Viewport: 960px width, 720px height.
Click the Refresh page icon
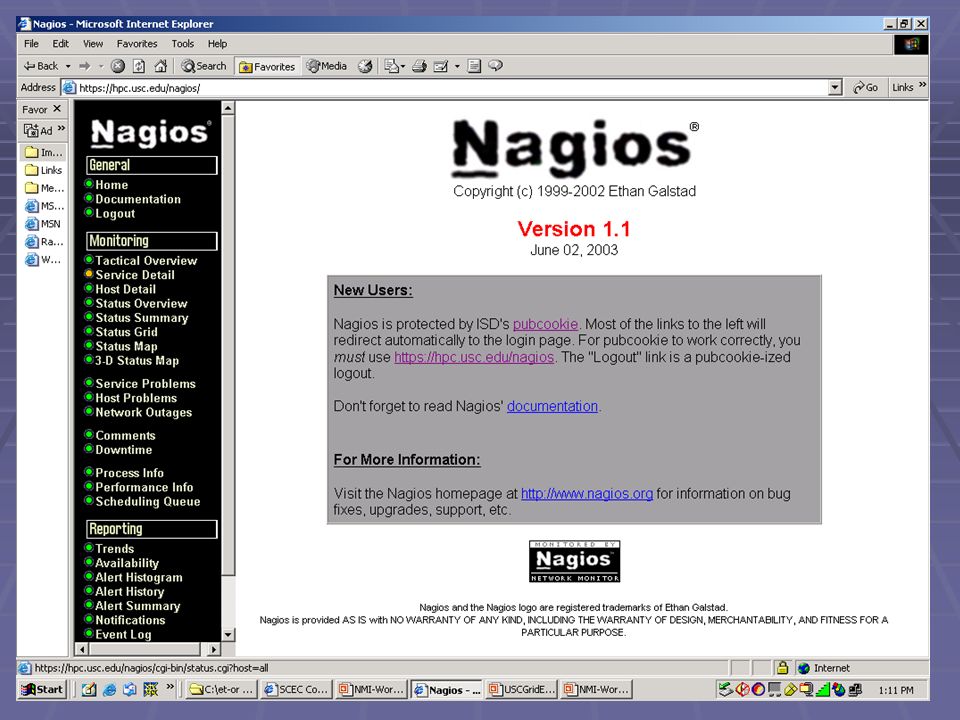click(139, 66)
